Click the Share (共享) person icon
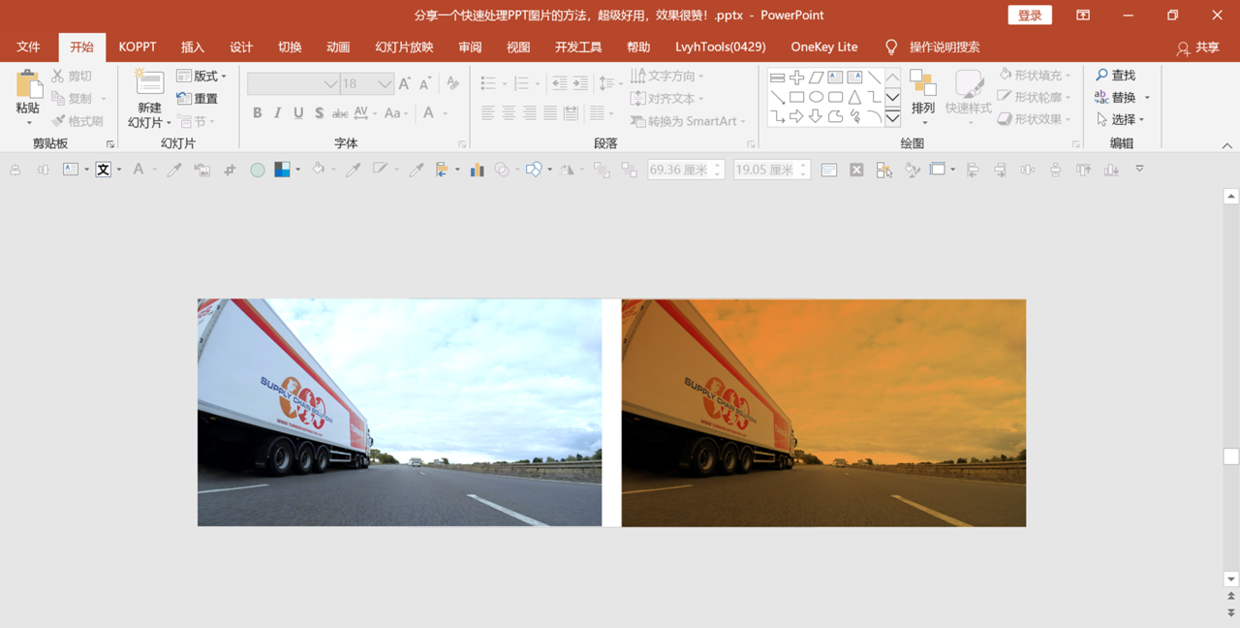The height and width of the screenshot is (628, 1240). [x=1183, y=48]
